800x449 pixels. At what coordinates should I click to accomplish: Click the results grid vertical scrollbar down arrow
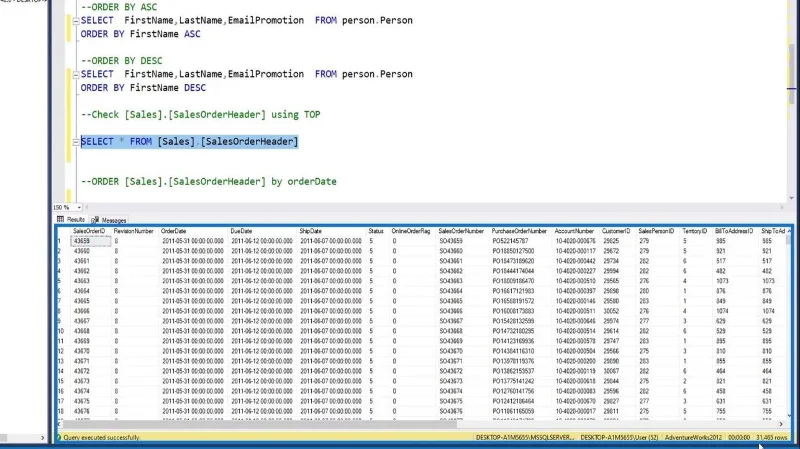[x=790, y=415]
